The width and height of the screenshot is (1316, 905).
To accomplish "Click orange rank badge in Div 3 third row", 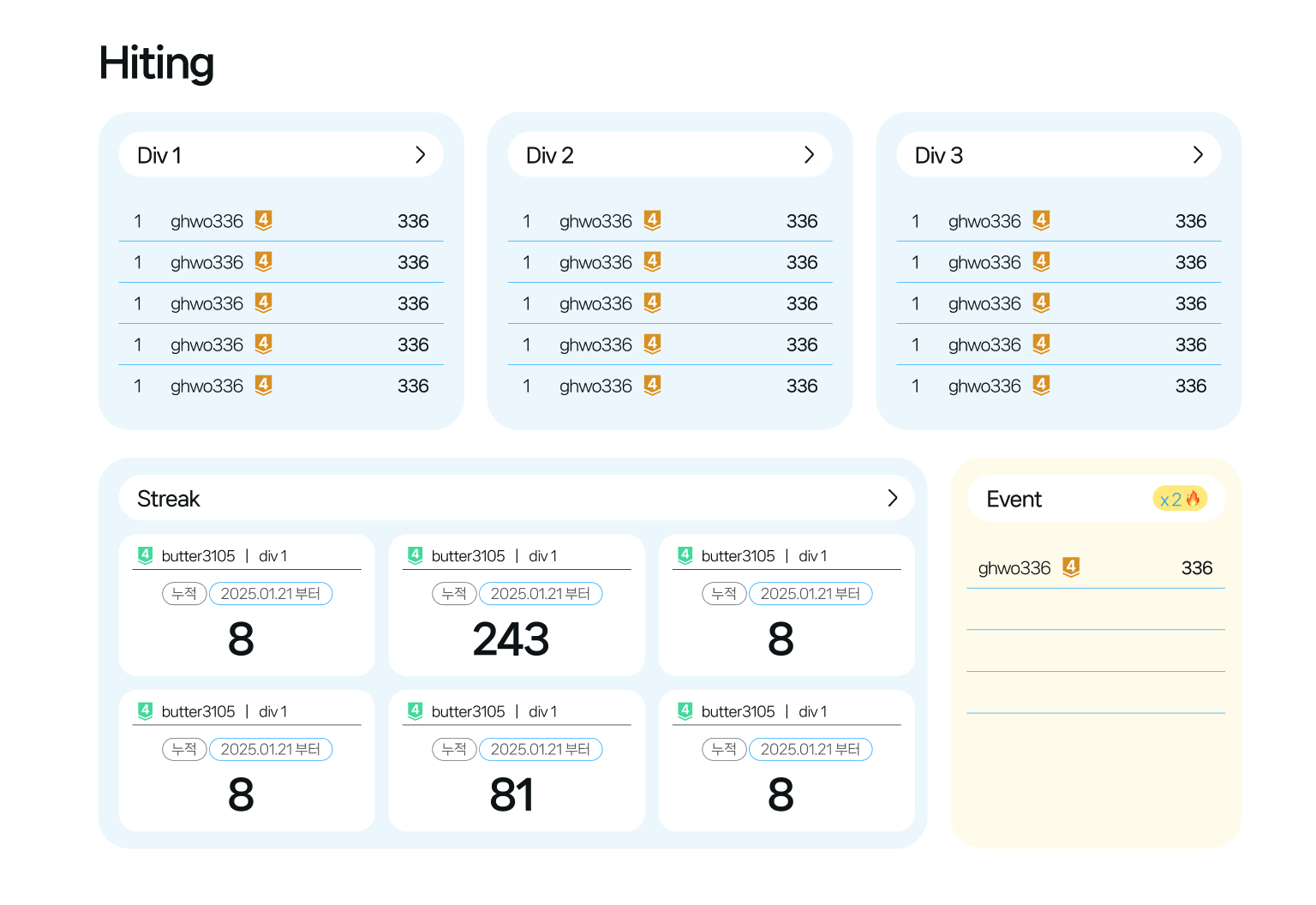I will [x=1042, y=303].
